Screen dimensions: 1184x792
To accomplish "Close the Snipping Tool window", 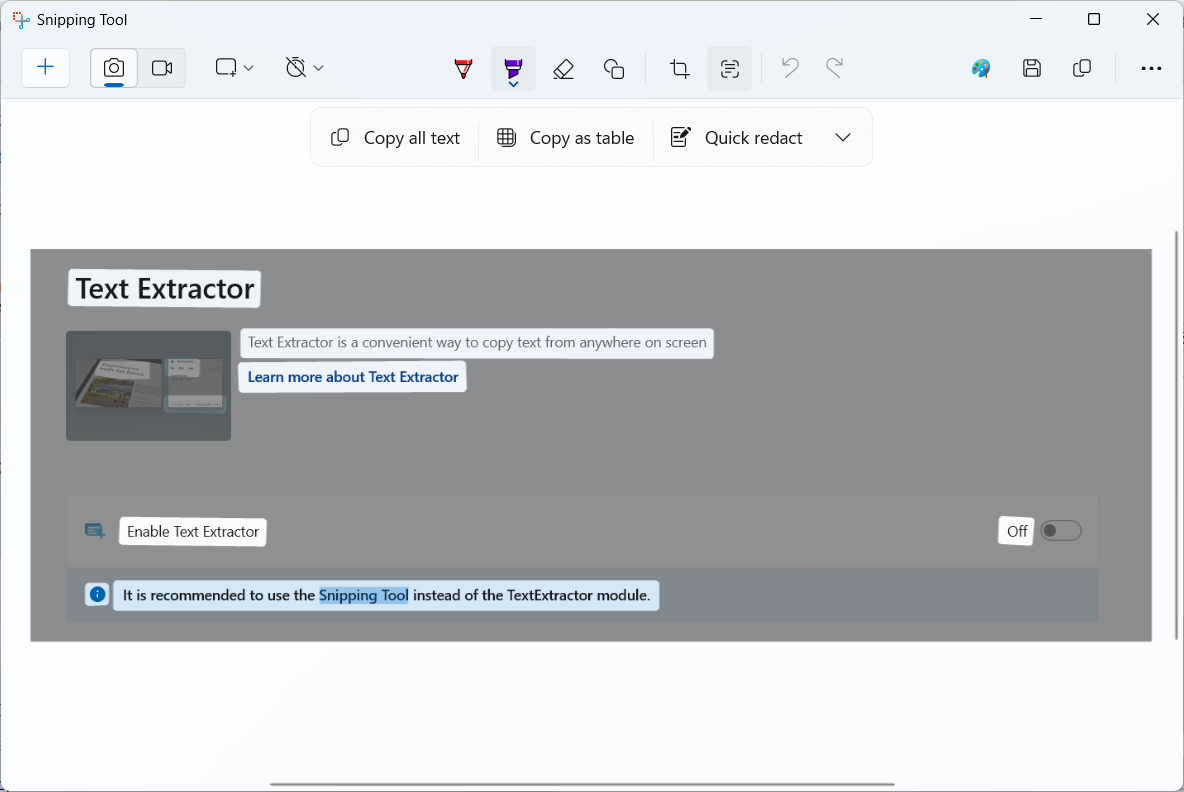I will 1152,20.
